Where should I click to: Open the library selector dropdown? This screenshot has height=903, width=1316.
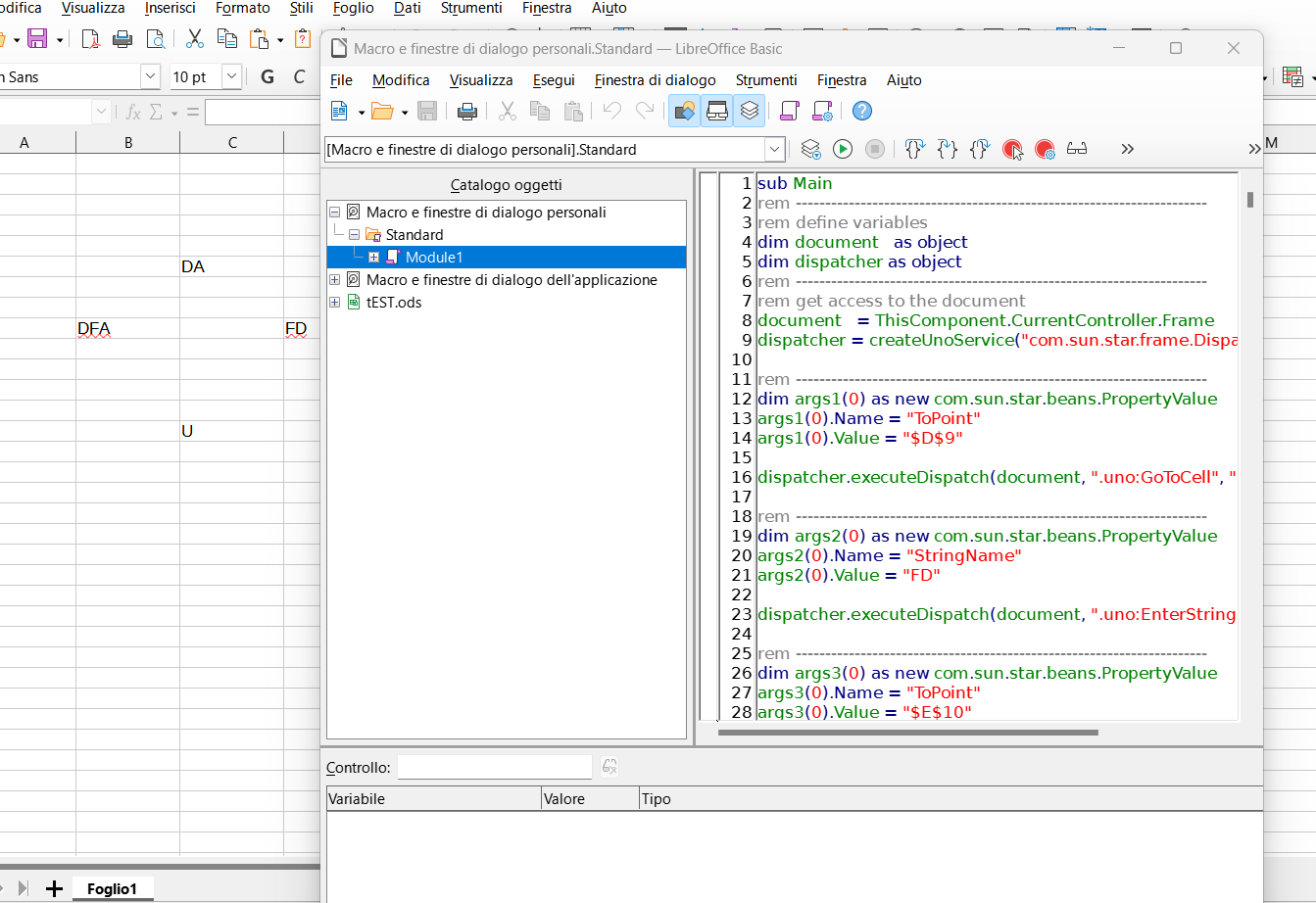(x=775, y=149)
